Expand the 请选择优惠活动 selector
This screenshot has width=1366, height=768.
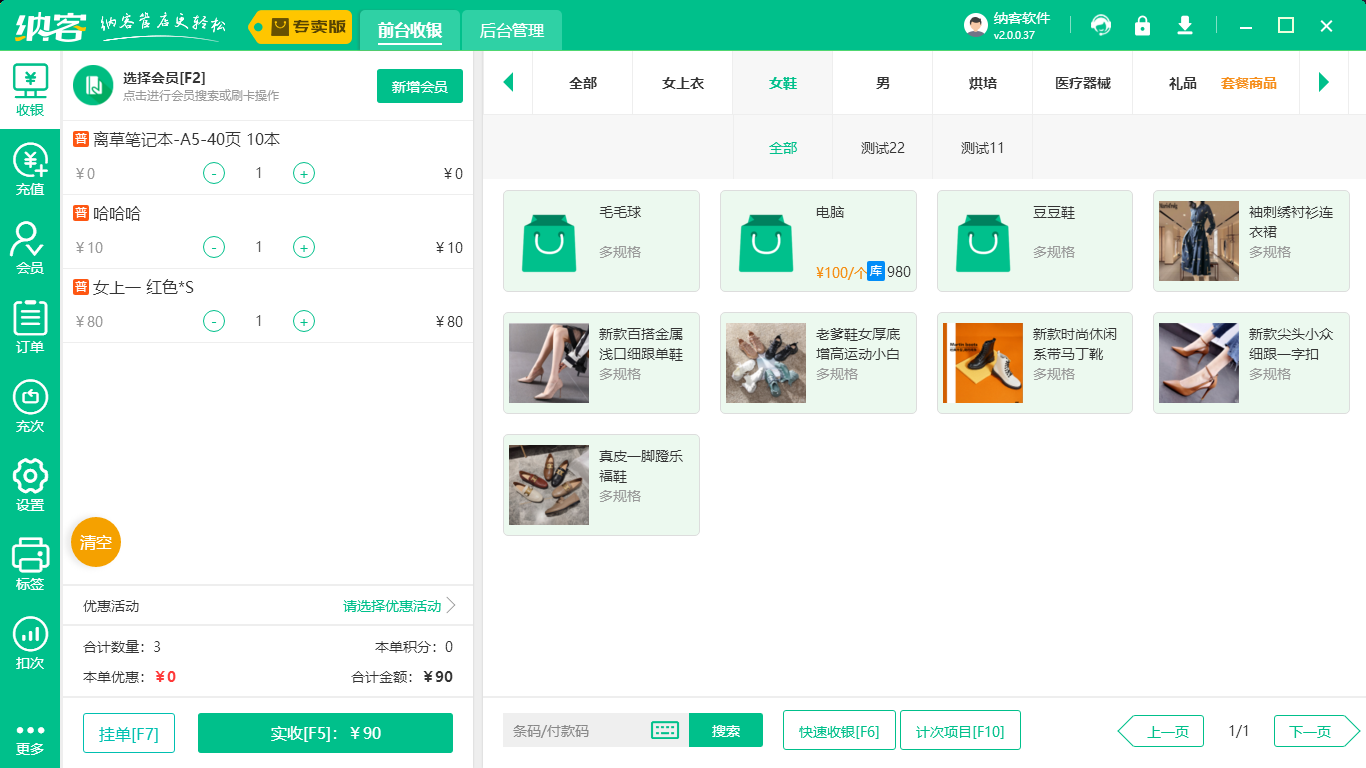[x=399, y=606]
